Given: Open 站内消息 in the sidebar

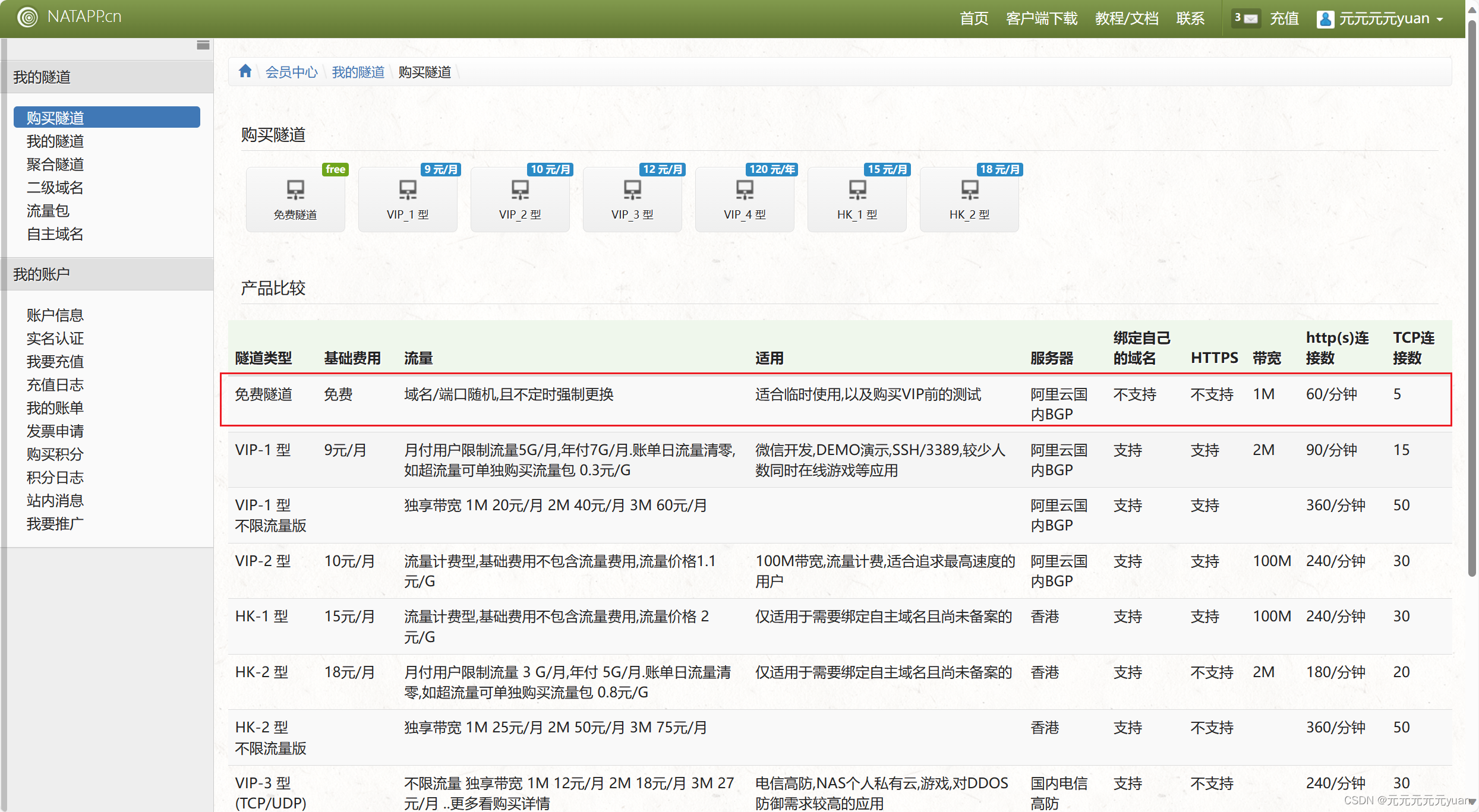Looking at the screenshot, I should point(55,501).
